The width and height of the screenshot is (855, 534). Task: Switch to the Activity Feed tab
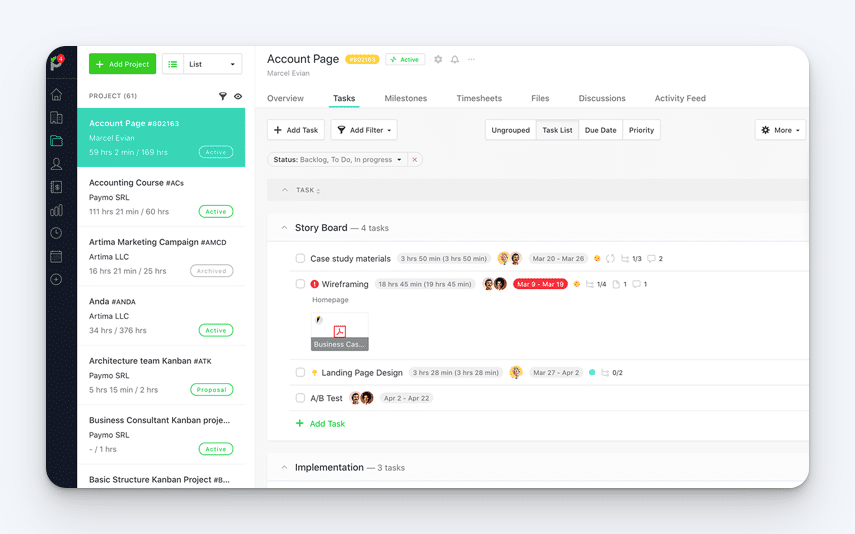point(680,98)
